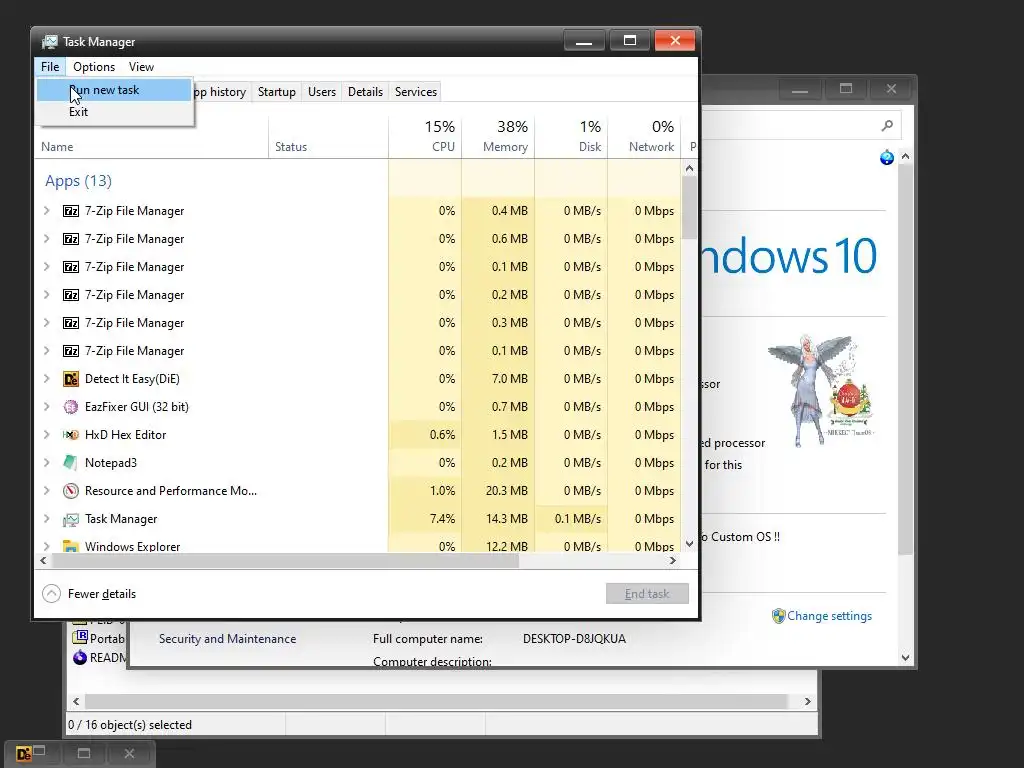Click the Task Manager title bar icon
Screen dimensions: 1024x768
pyautogui.click(x=49, y=42)
